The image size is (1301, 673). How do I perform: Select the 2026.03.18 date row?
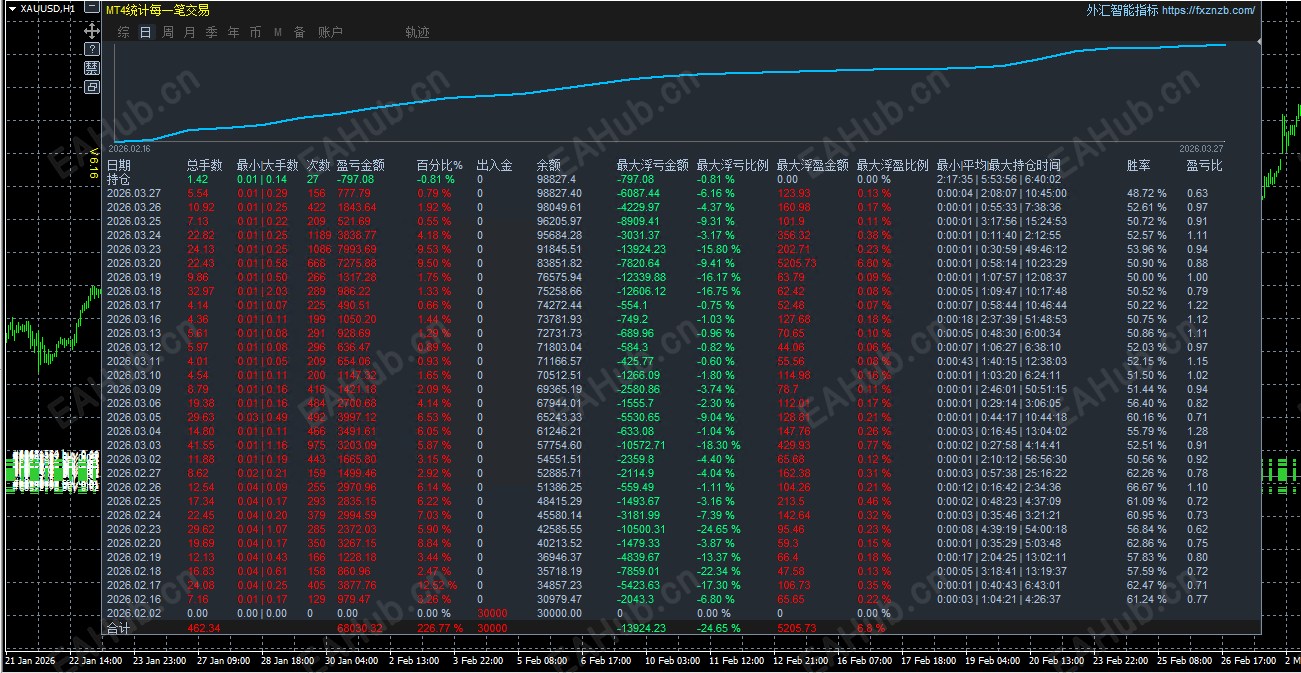(134, 291)
